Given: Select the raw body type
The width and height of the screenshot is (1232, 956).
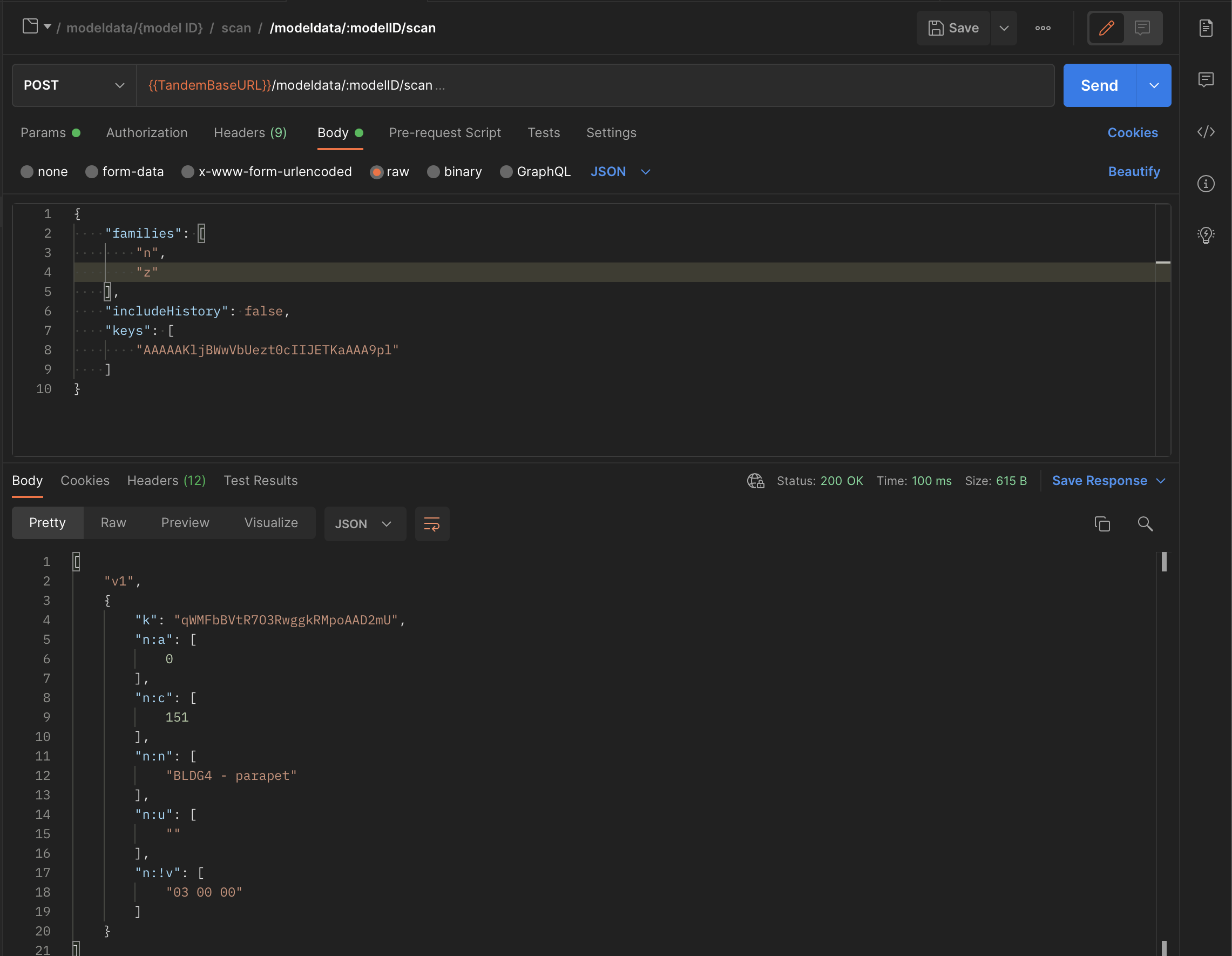Looking at the screenshot, I should pos(376,172).
